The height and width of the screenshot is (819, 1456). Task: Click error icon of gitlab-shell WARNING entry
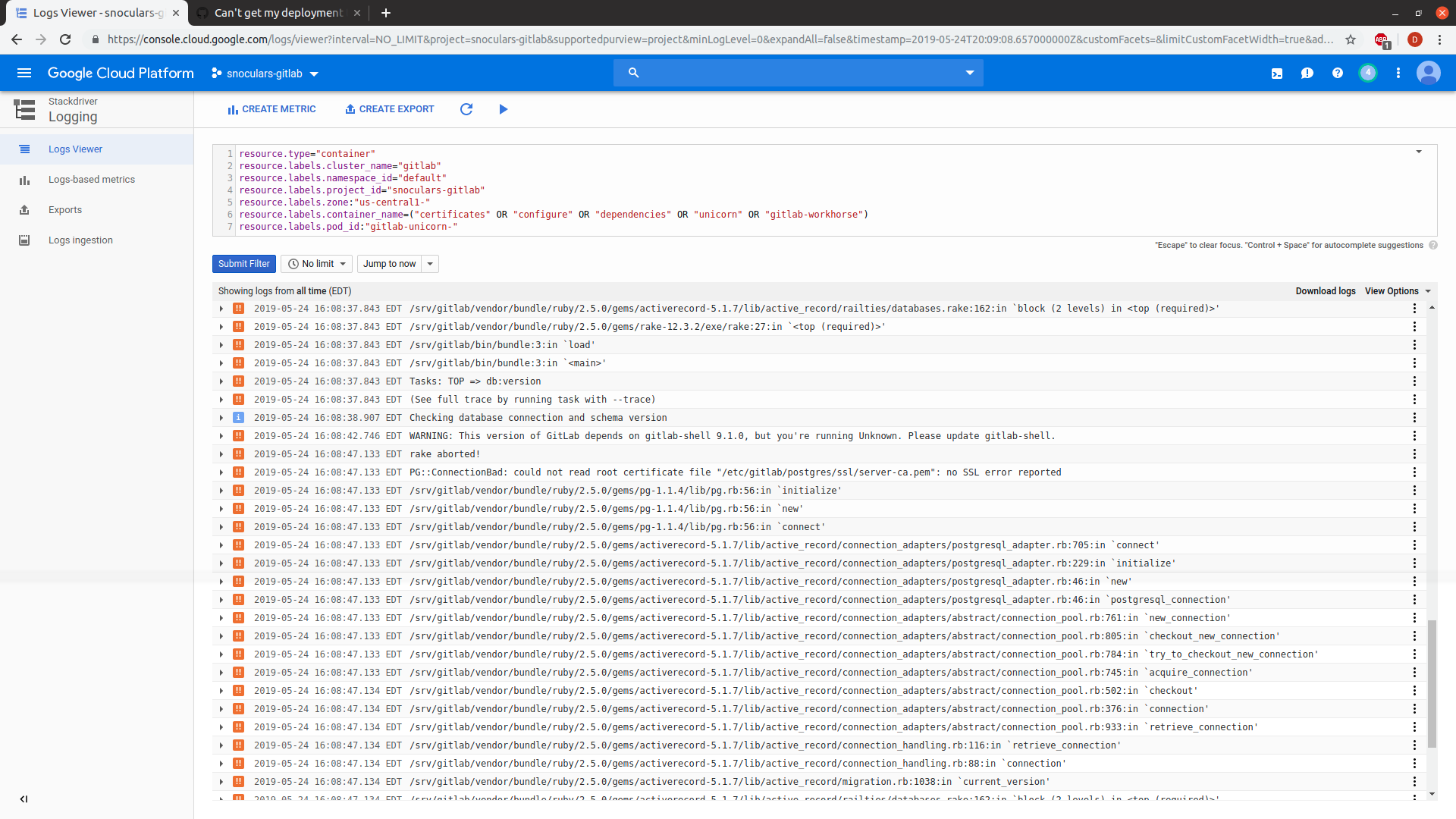click(x=238, y=436)
